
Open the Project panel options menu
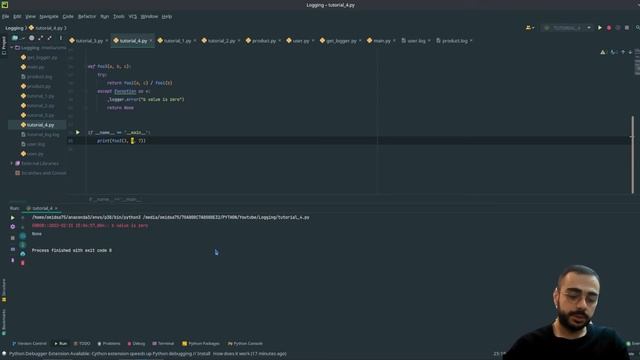(x=61, y=38)
